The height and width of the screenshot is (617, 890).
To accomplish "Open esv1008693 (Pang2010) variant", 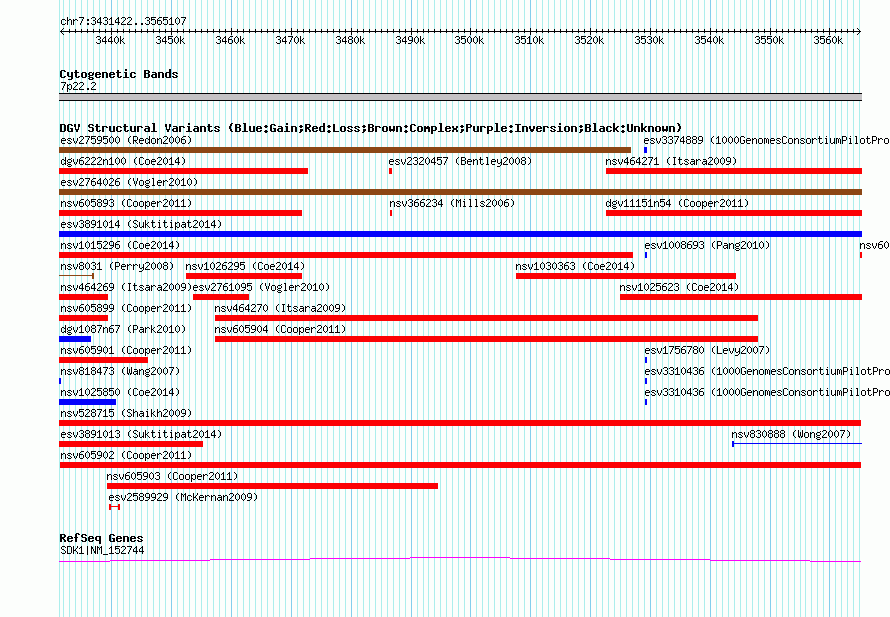I will pyautogui.click(x=707, y=245).
